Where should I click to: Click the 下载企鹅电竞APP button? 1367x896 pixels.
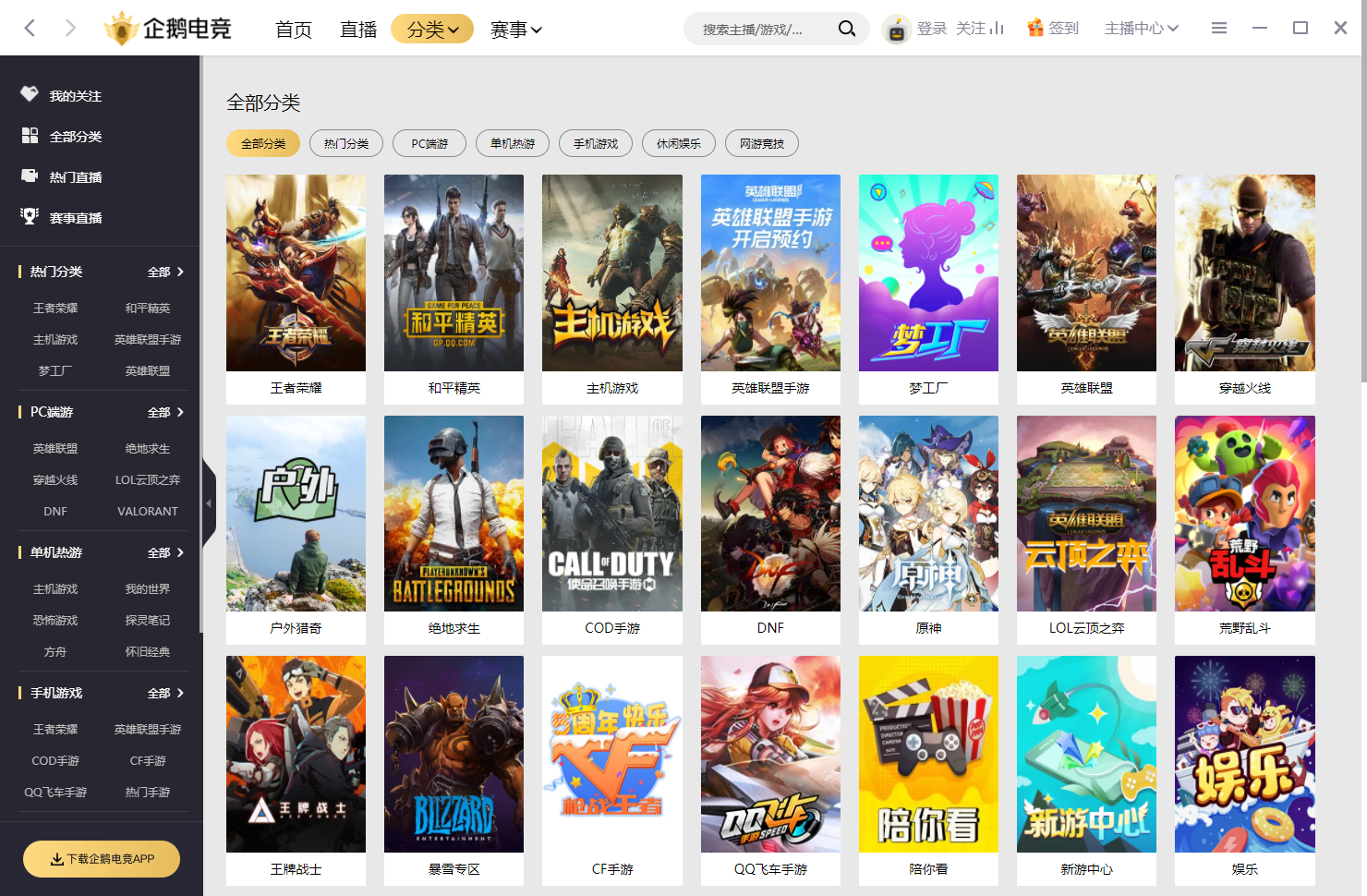coord(102,859)
